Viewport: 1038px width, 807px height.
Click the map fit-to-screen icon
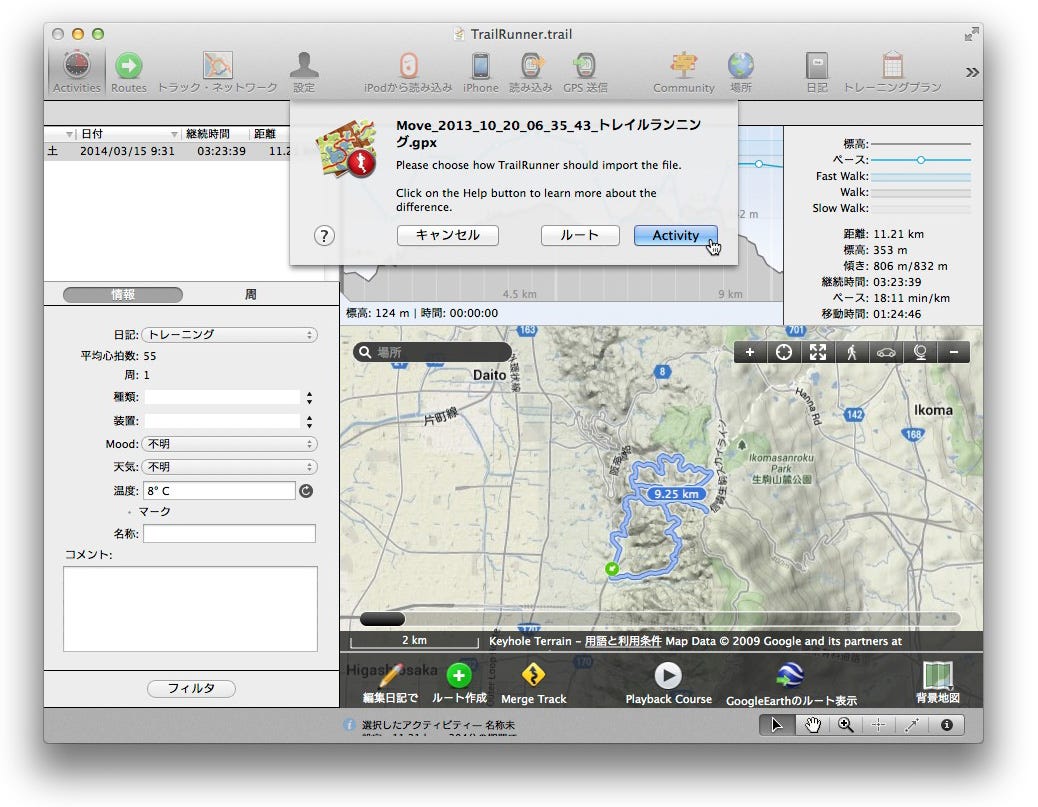coord(818,353)
